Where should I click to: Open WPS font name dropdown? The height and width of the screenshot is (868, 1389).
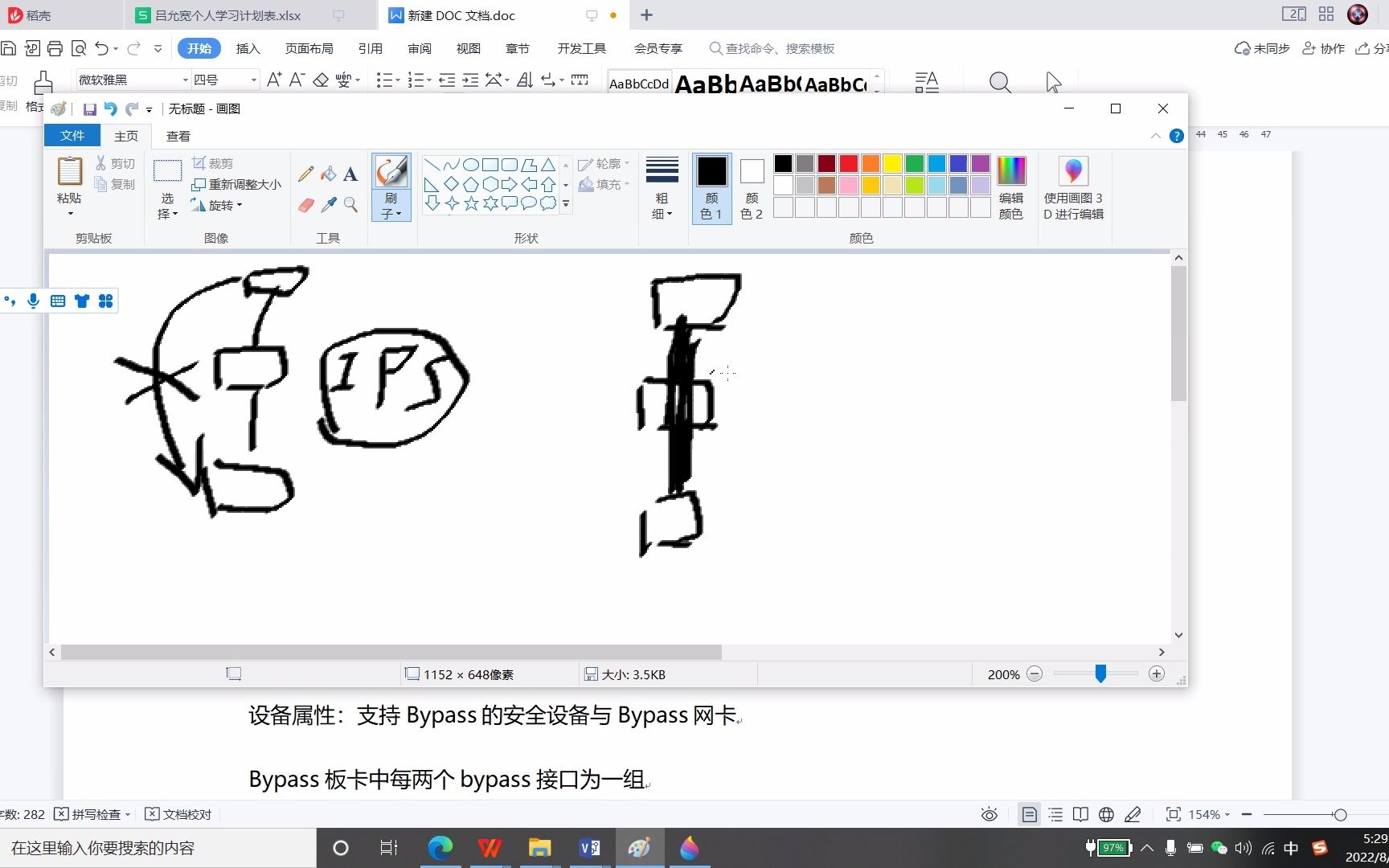tap(185, 80)
